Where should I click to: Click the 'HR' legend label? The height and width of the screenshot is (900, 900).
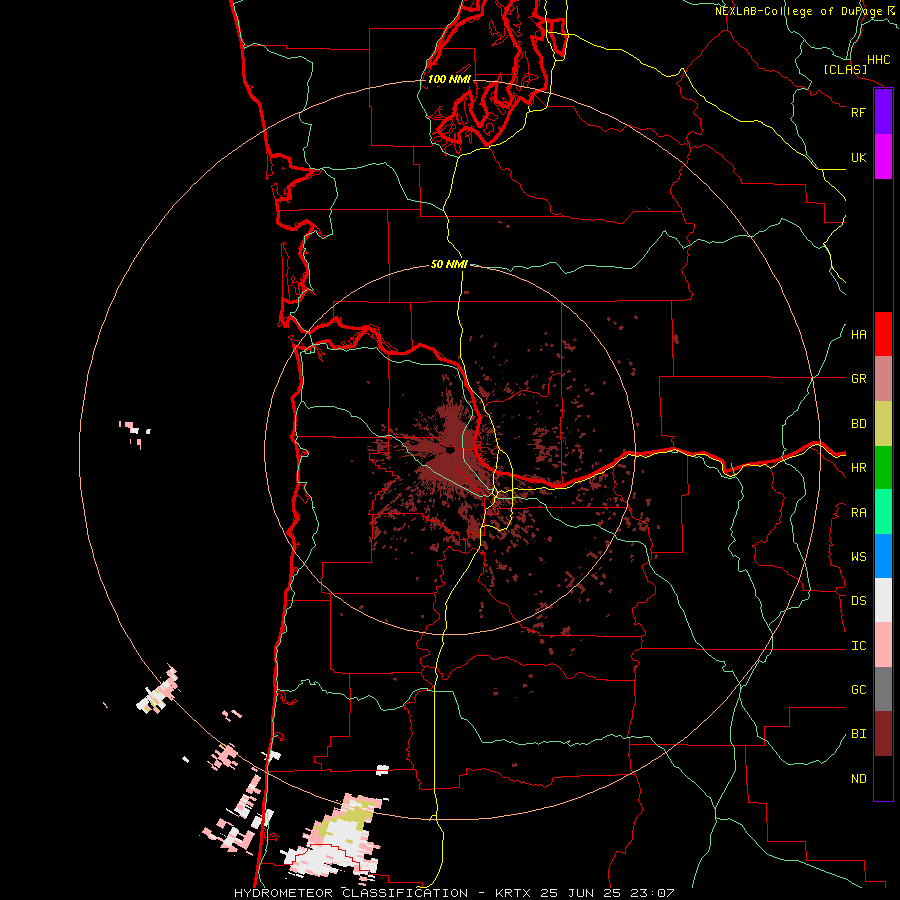[x=858, y=468]
